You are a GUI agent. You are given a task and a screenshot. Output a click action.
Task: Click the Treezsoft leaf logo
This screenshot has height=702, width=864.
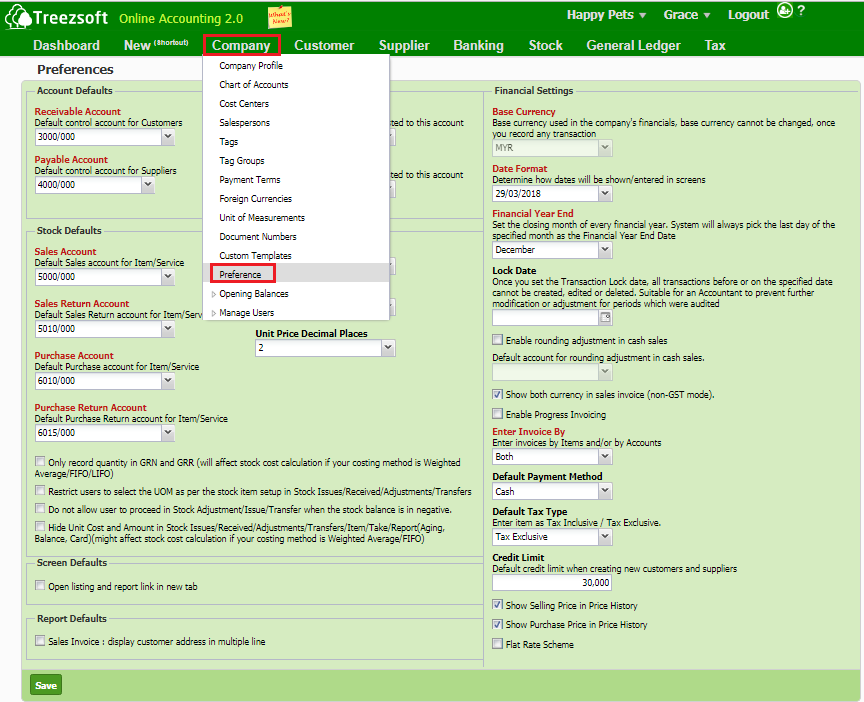tap(20, 17)
